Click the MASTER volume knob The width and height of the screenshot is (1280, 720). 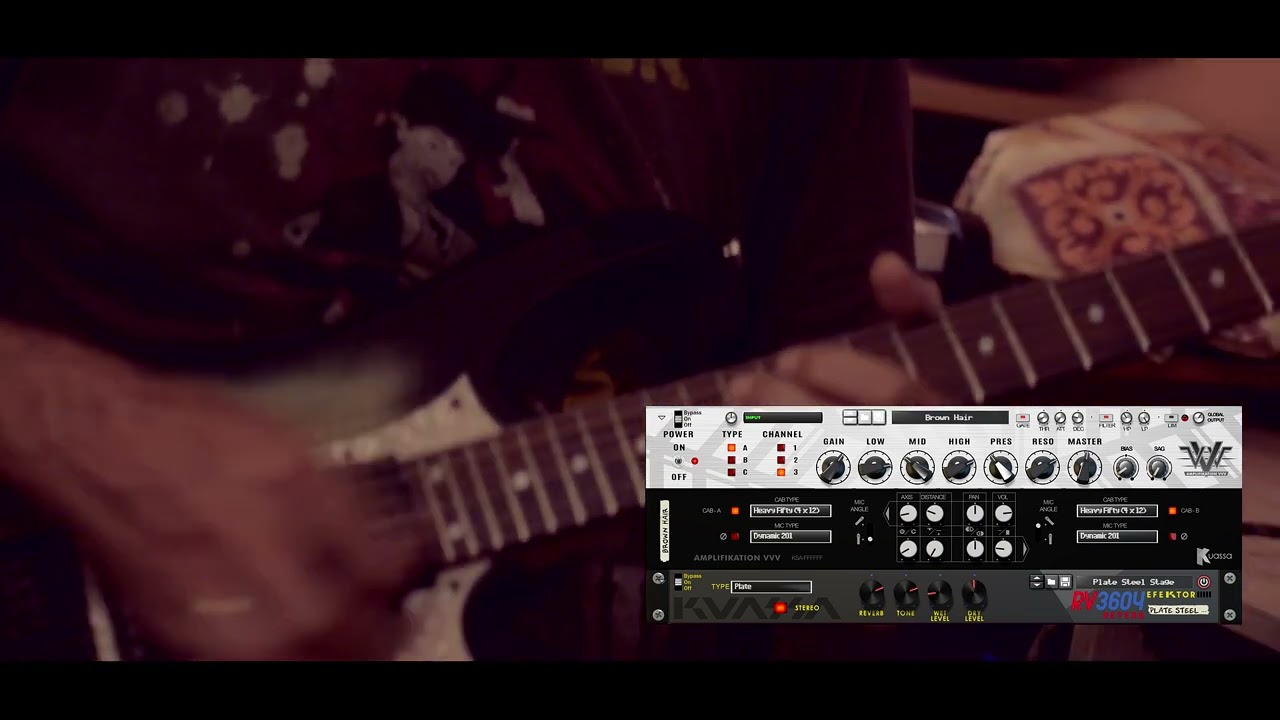(x=1084, y=467)
